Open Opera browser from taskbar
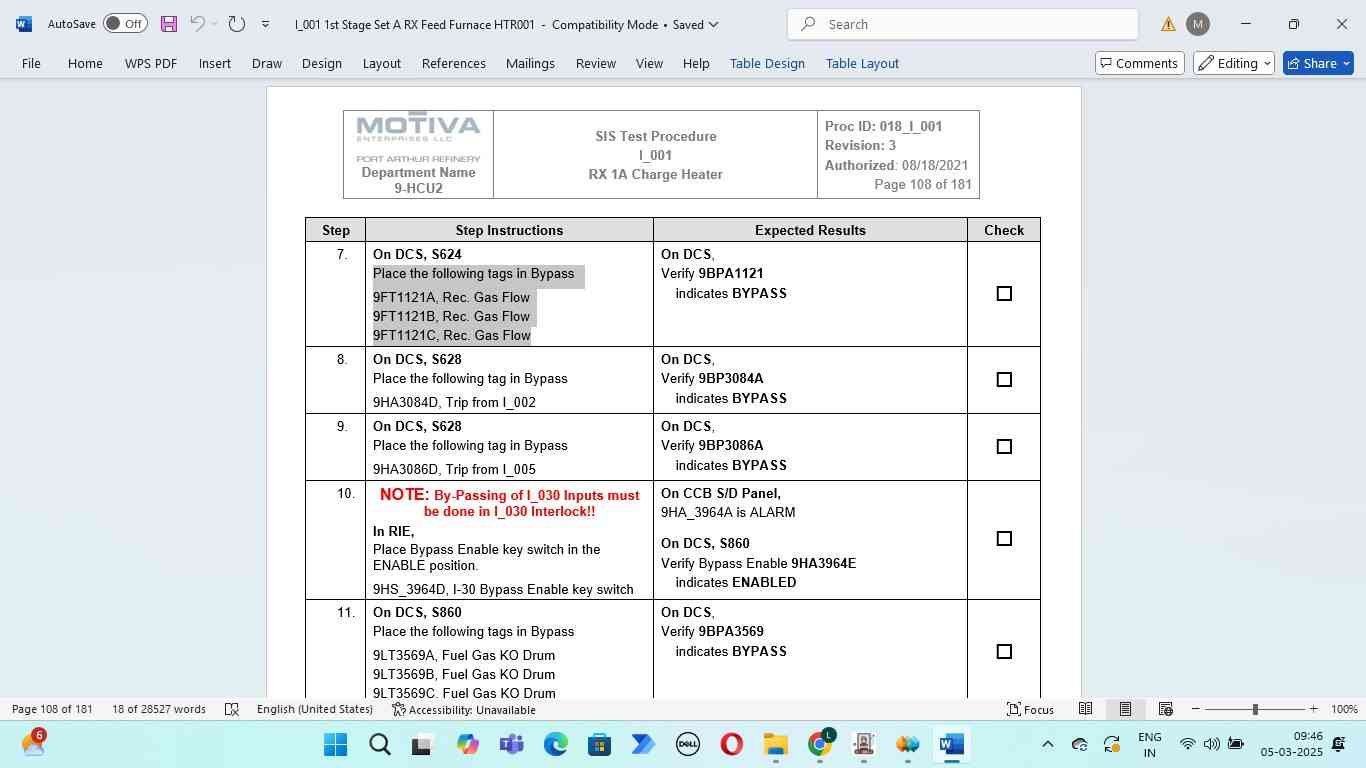1366x768 pixels. [x=731, y=745]
